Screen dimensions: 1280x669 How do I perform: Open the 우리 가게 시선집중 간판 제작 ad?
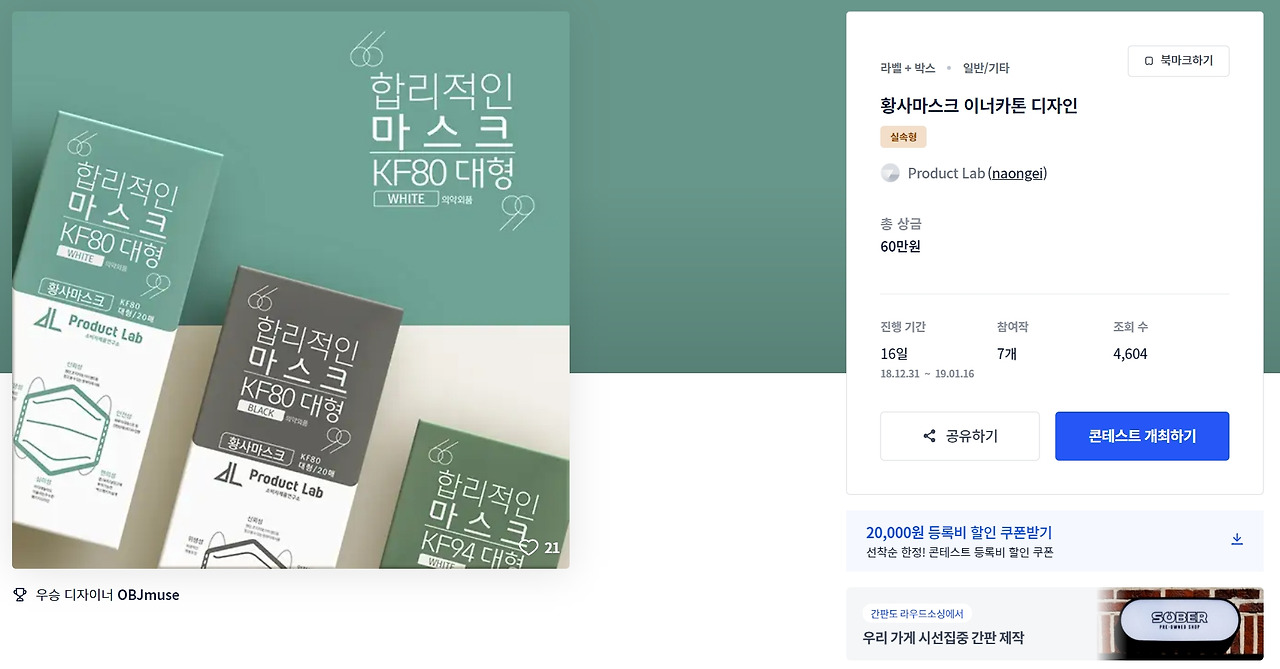click(943, 638)
